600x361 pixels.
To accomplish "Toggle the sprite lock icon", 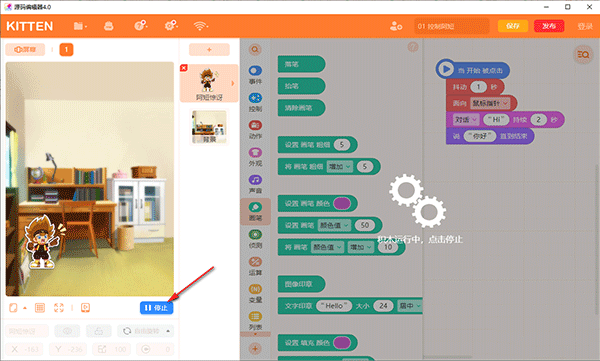I will [99, 331].
